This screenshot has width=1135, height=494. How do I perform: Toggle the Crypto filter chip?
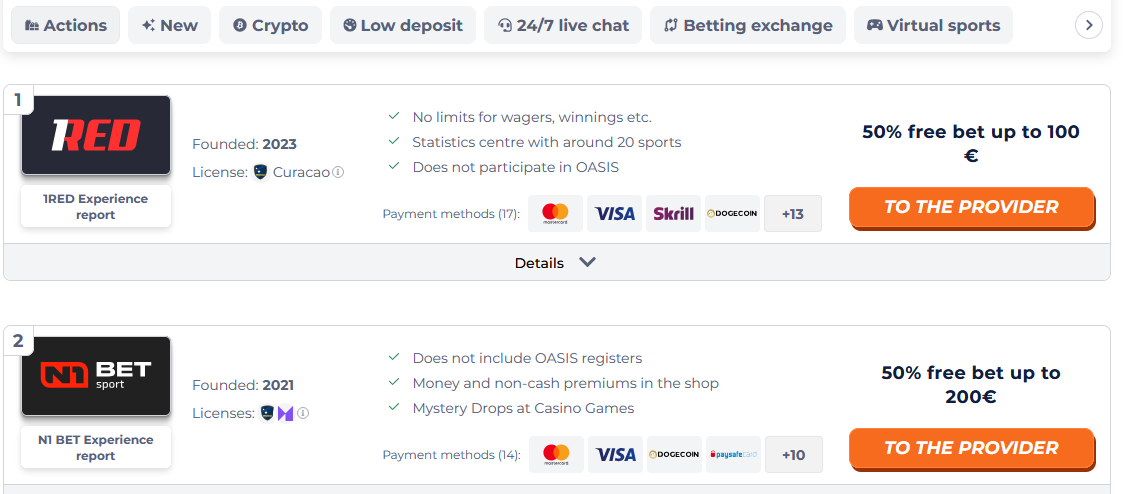tap(271, 25)
